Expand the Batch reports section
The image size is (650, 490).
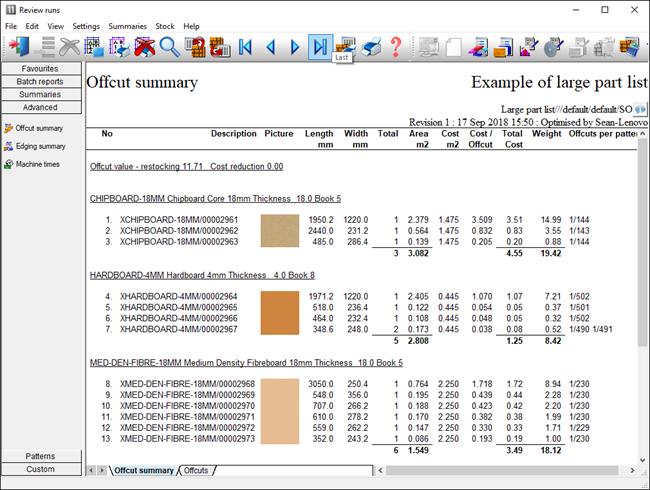click(x=40, y=81)
